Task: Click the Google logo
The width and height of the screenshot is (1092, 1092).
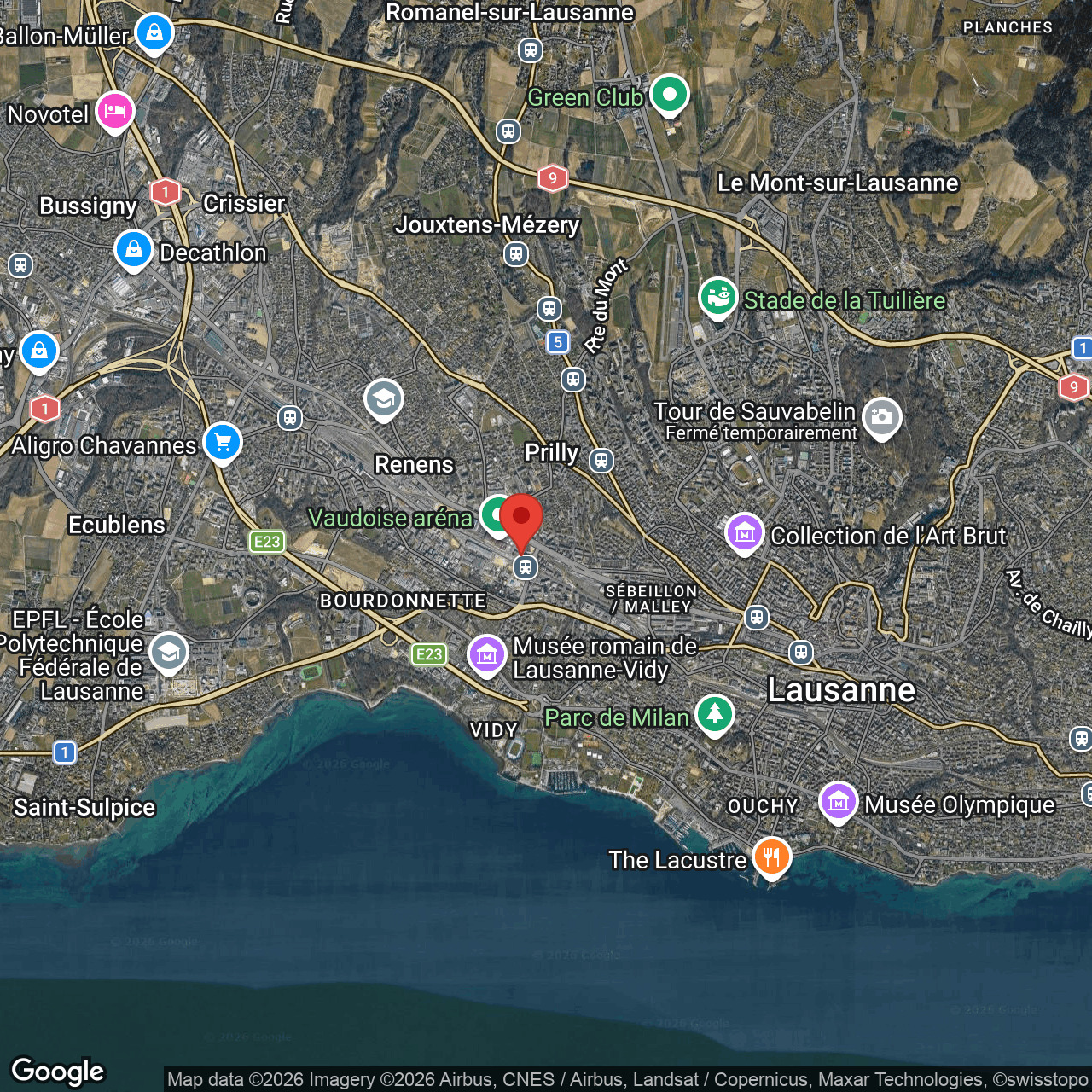Action: point(58,1071)
